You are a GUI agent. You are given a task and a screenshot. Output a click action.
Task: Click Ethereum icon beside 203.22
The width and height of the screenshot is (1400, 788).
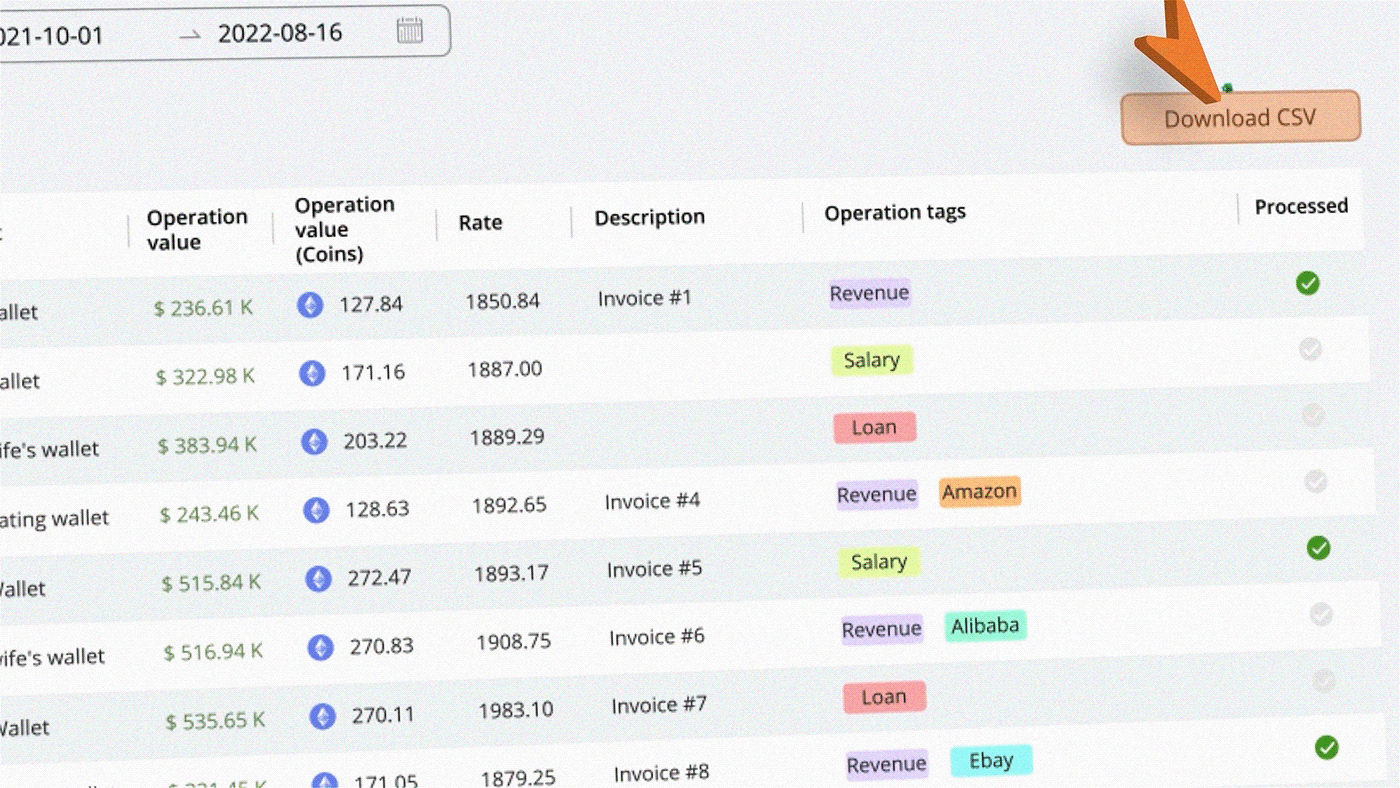(314, 442)
